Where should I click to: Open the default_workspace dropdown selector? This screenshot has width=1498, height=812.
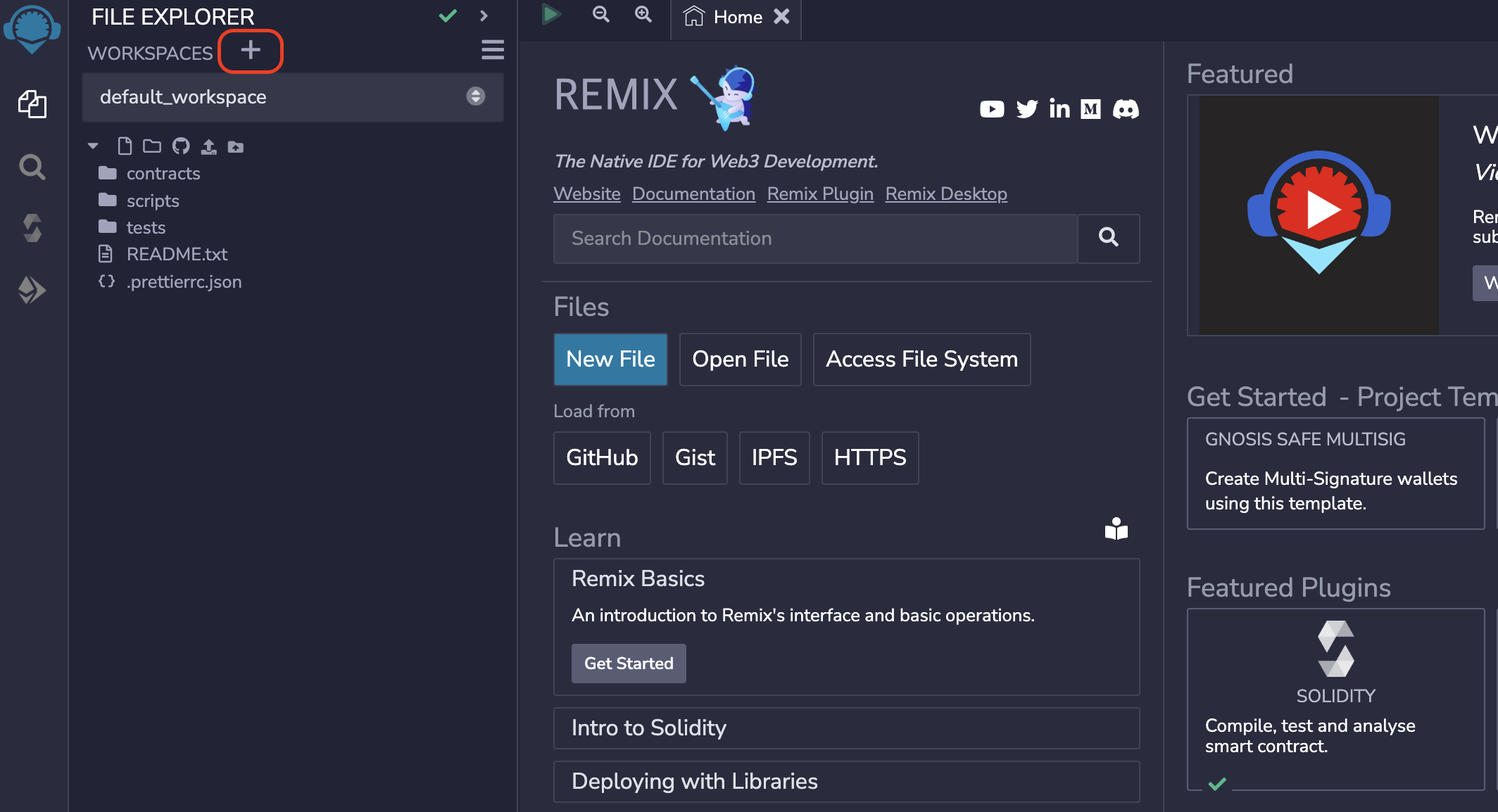pyautogui.click(x=292, y=96)
